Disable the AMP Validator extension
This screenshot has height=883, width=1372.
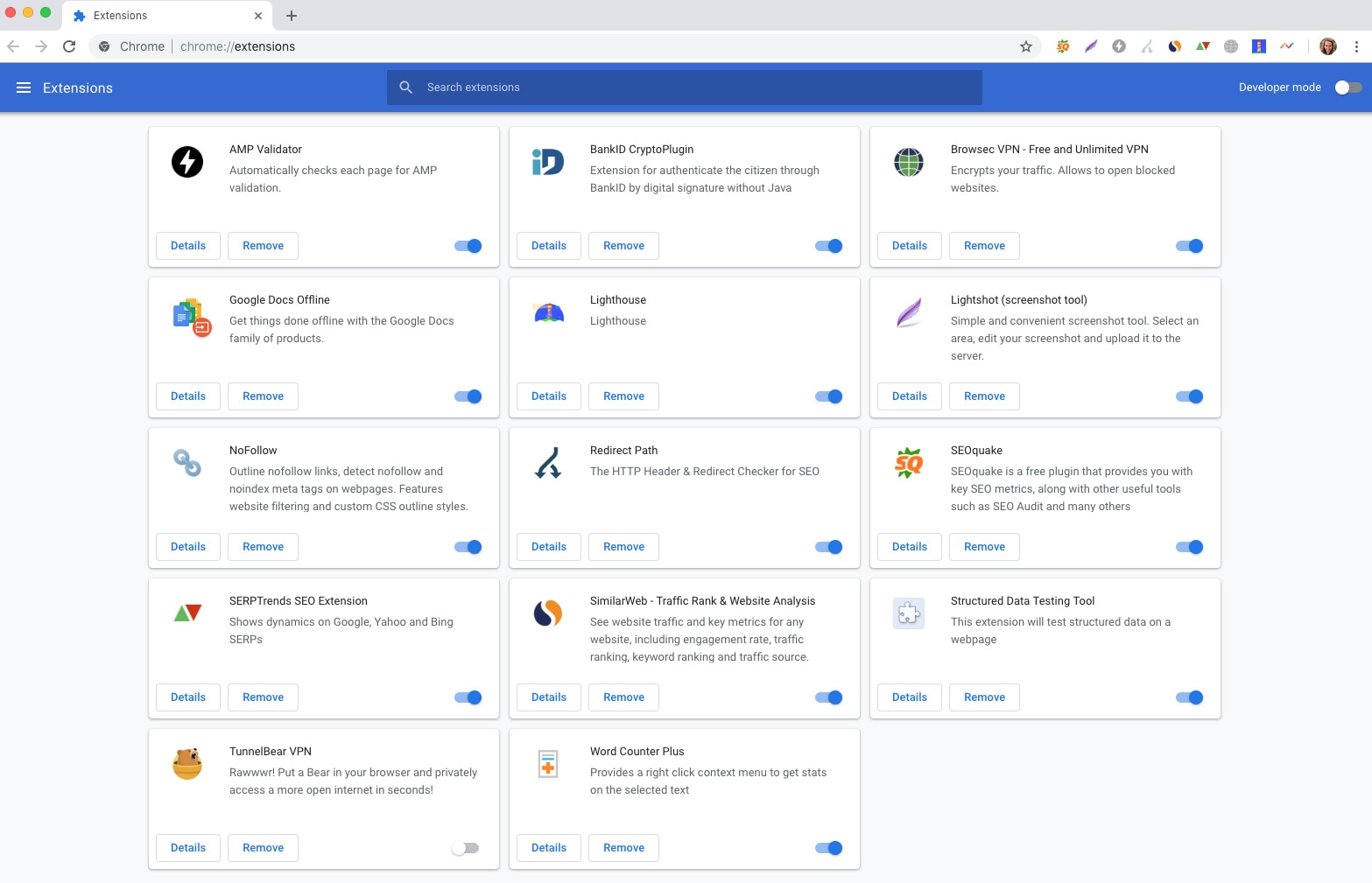pos(468,246)
